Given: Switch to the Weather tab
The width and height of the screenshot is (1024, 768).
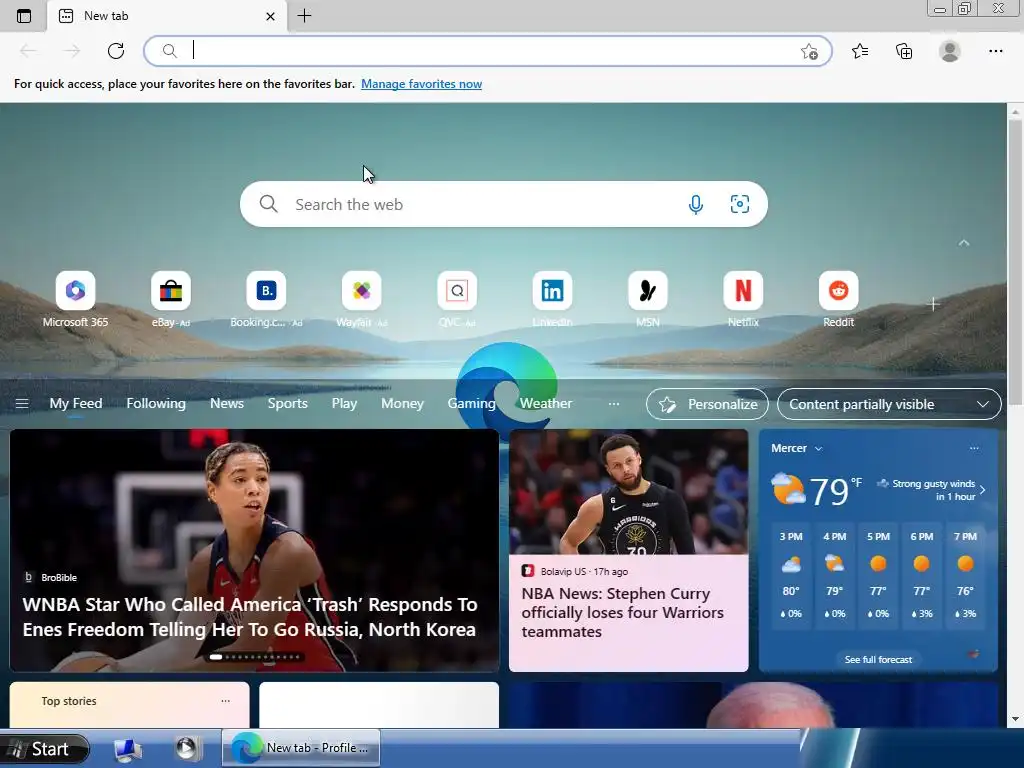Looking at the screenshot, I should coord(546,404).
